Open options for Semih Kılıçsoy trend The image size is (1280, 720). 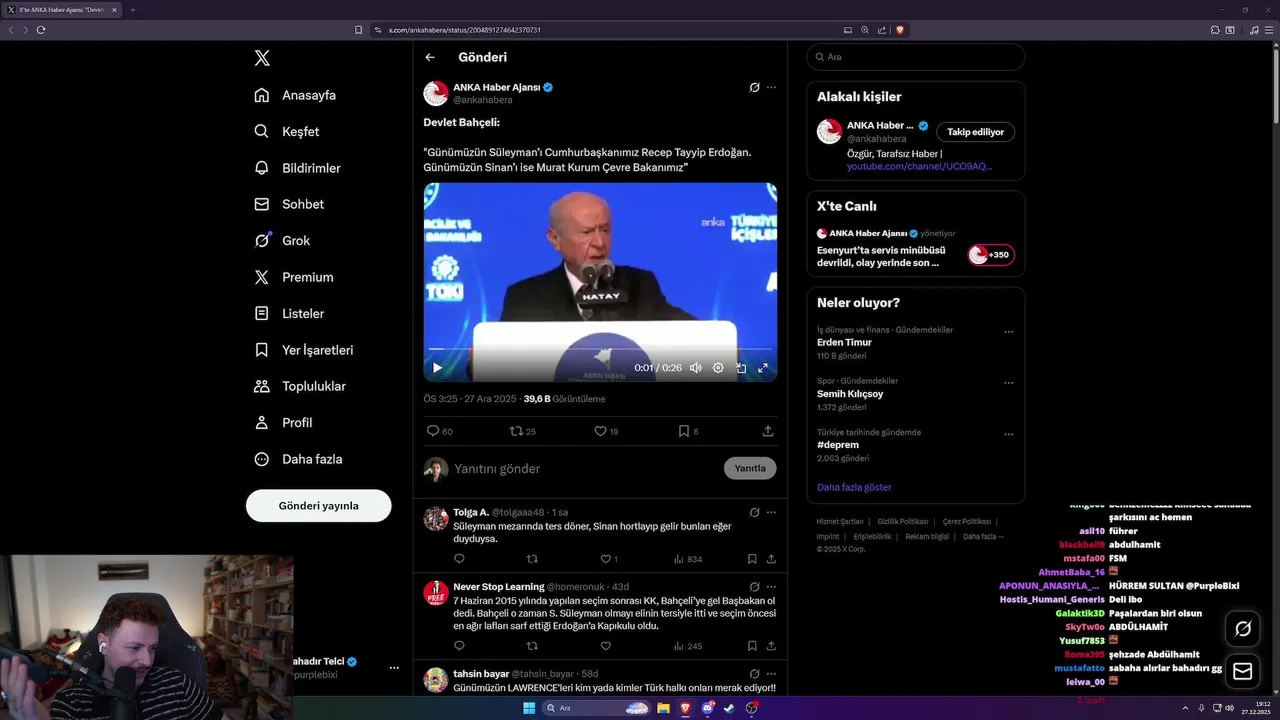click(x=1008, y=382)
